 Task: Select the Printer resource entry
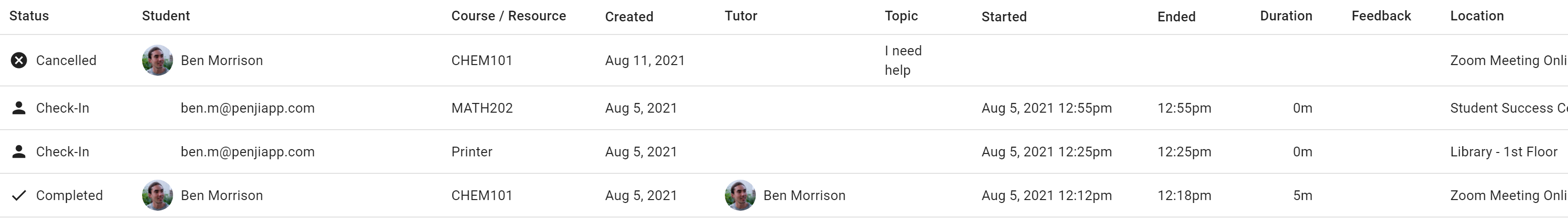point(472,152)
